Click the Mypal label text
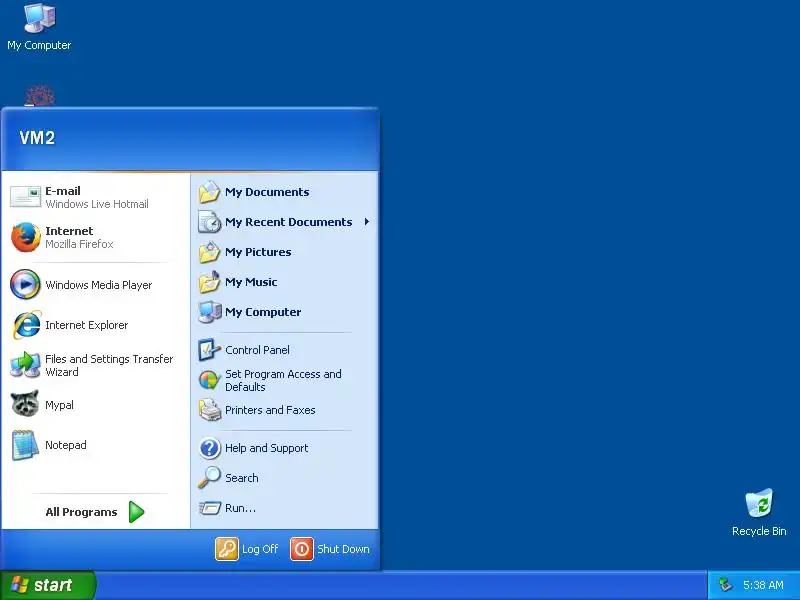800x600 pixels. click(59, 405)
